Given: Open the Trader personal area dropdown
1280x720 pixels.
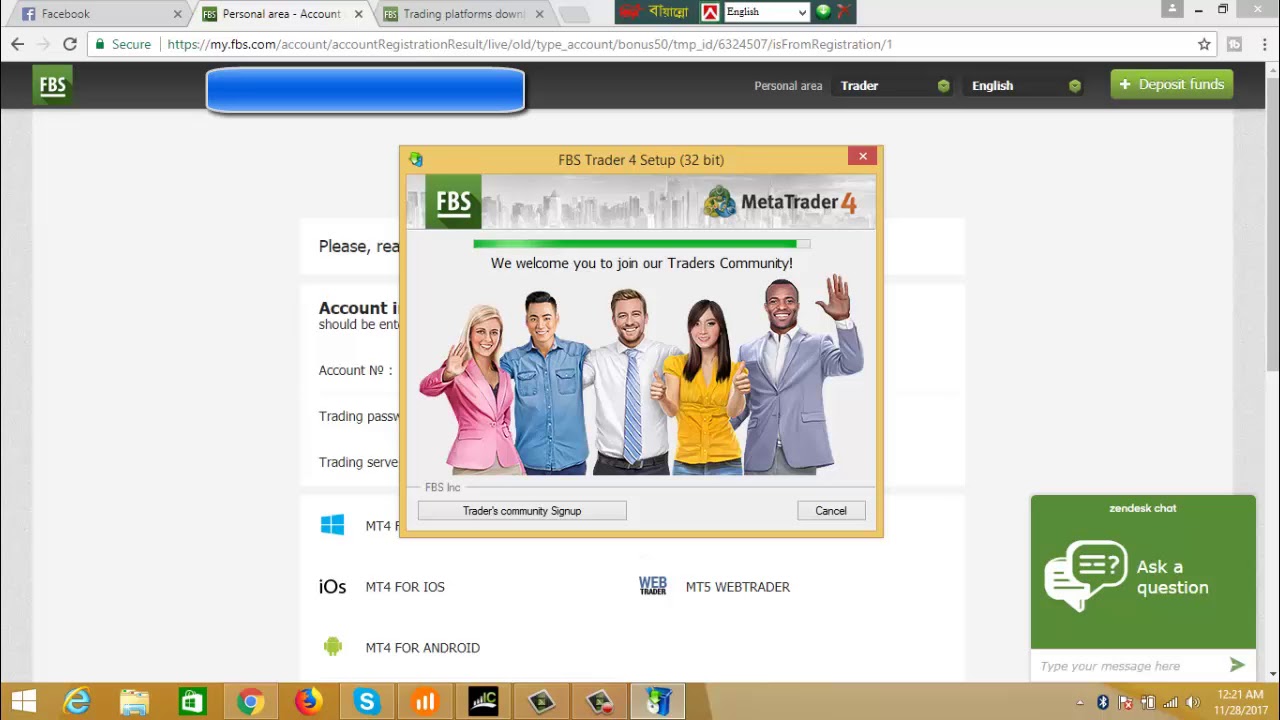Looking at the screenshot, I should pyautogui.click(x=893, y=86).
